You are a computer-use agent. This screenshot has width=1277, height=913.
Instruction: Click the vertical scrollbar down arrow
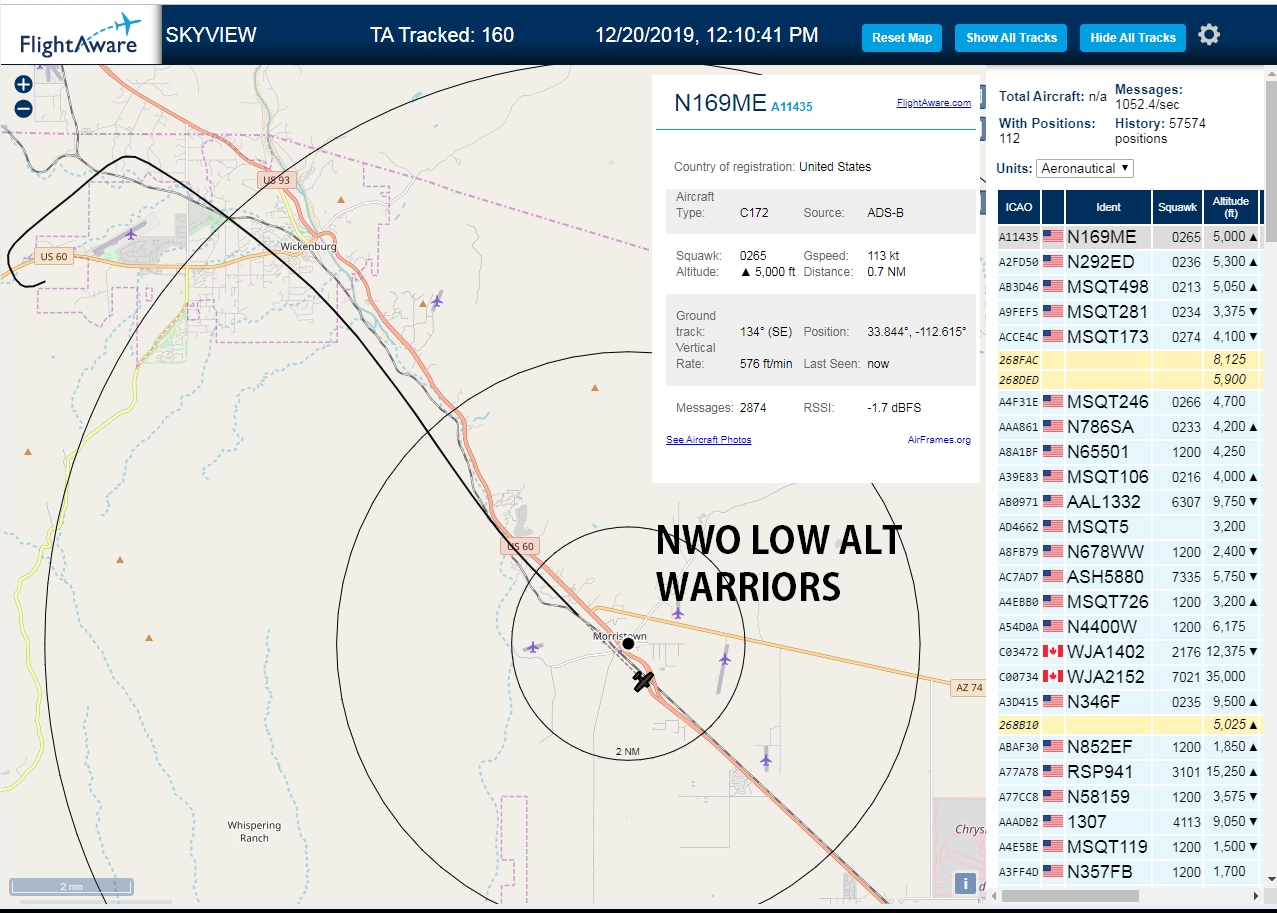1270,881
